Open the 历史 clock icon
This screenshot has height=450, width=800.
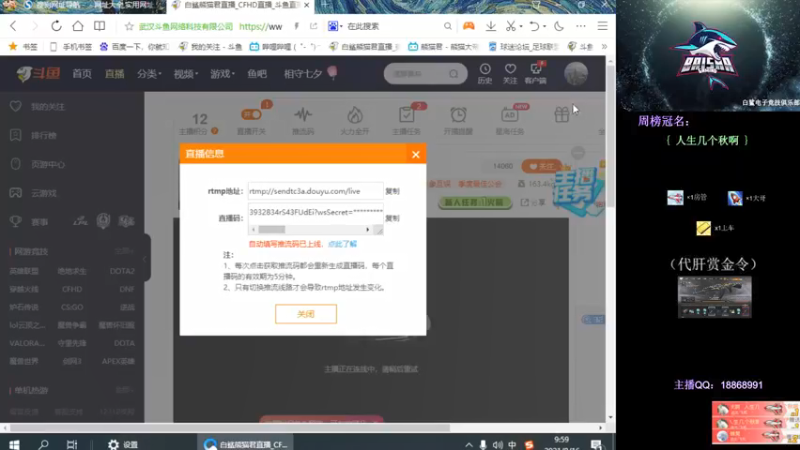(x=485, y=73)
